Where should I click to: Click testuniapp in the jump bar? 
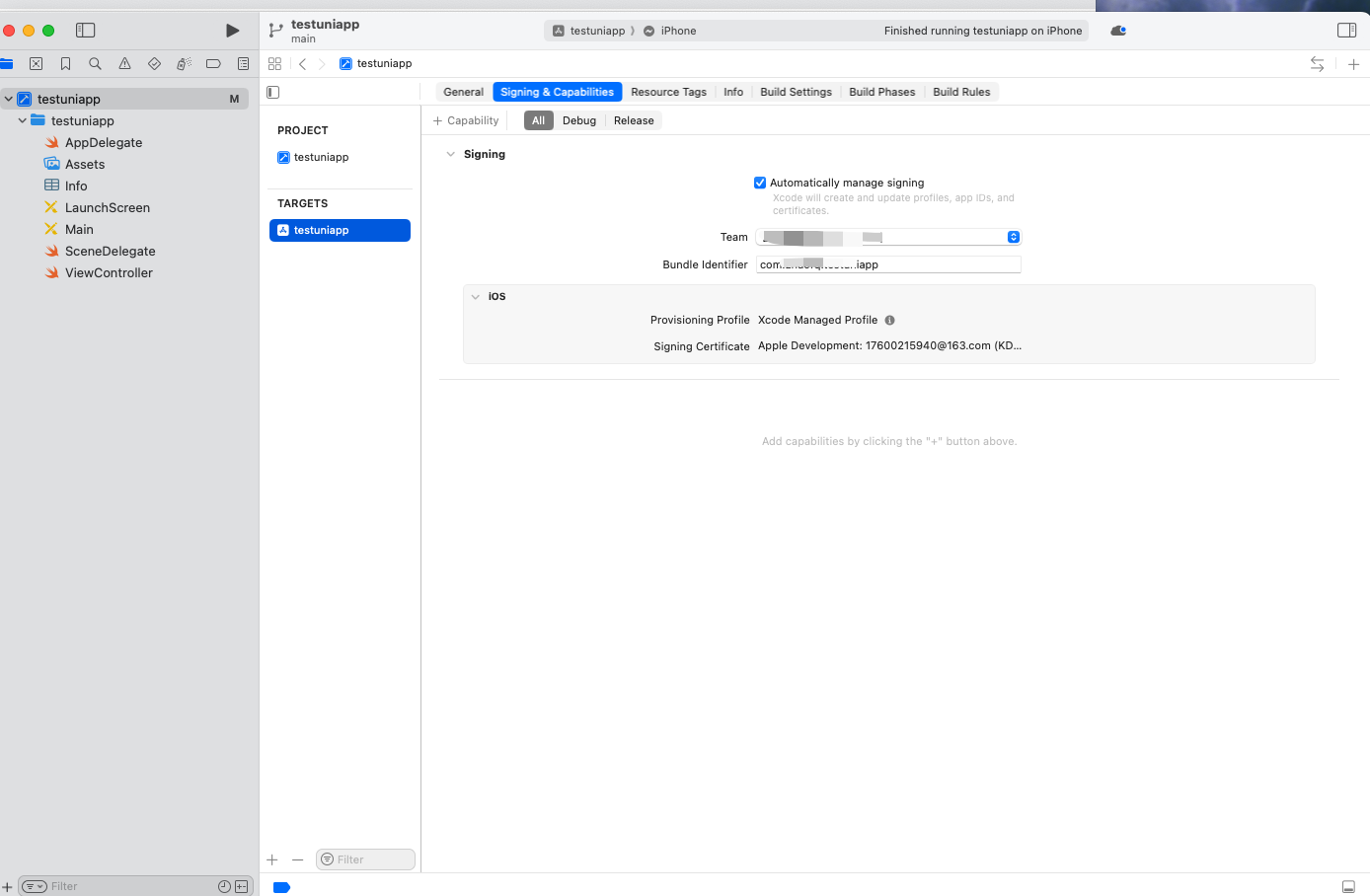click(x=375, y=64)
